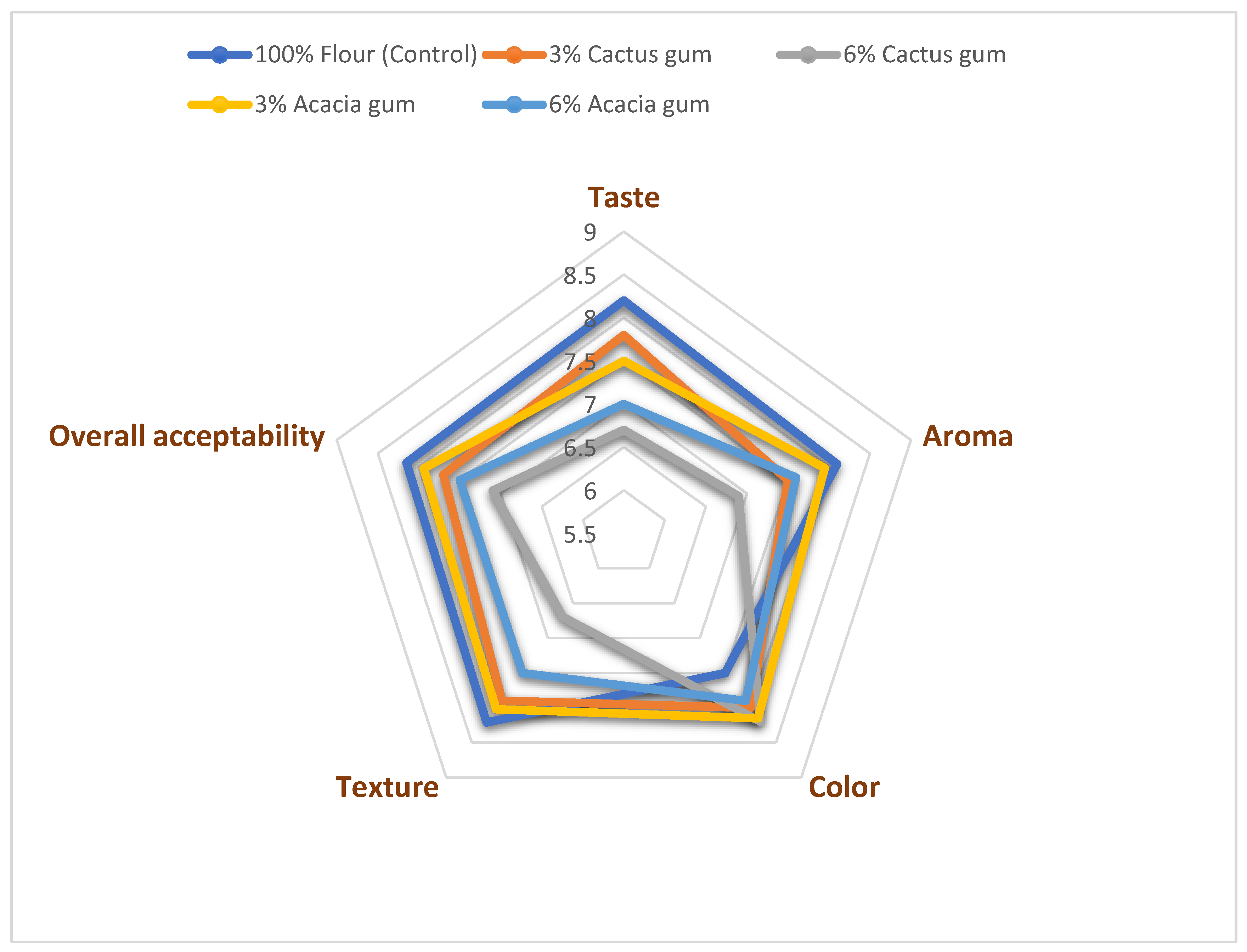Select the "3% Acacia gum" legend text
The height and width of the screenshot is (952, 1247).
334,105
